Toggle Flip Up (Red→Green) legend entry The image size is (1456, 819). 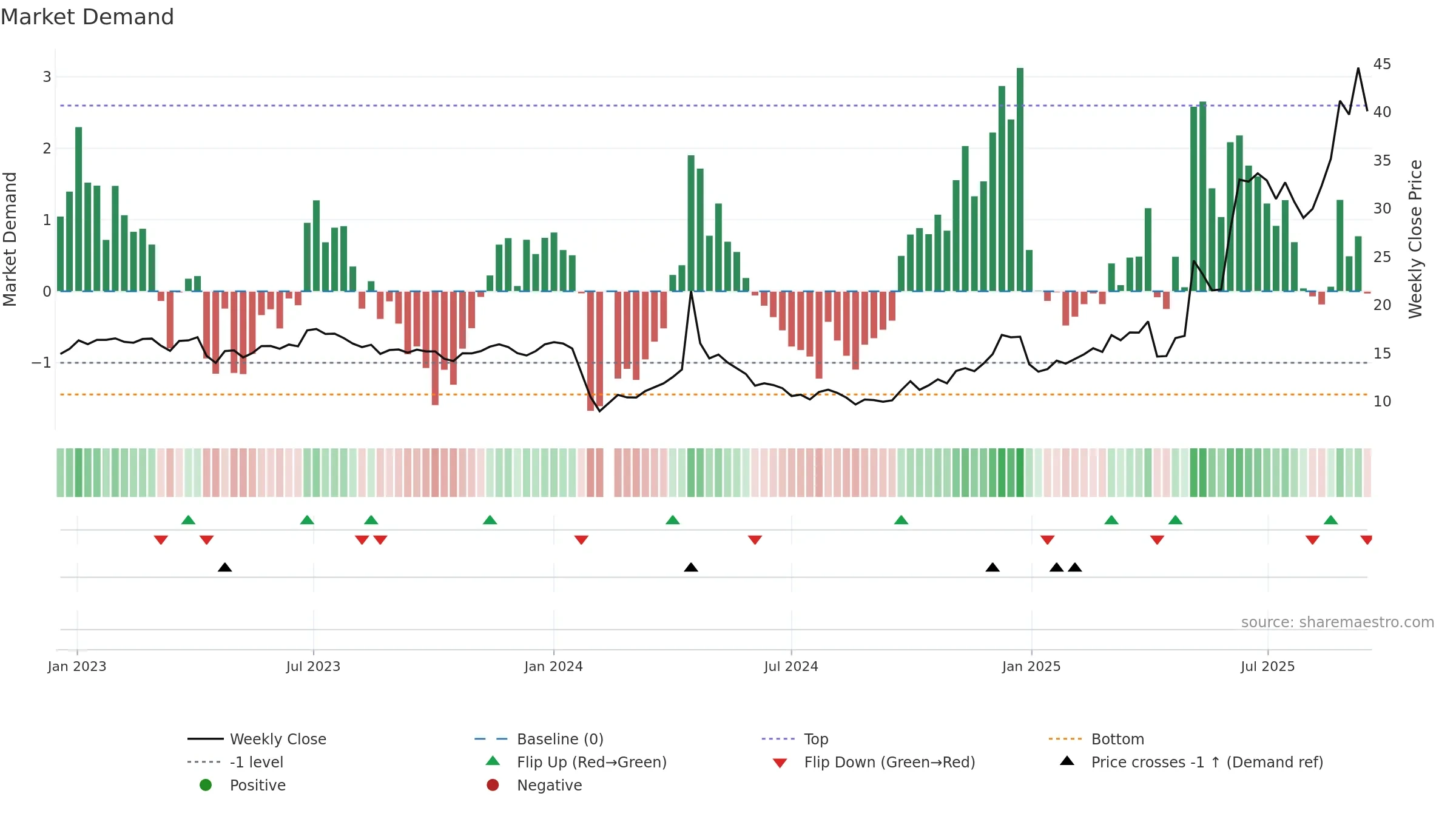tap(576, 762)
